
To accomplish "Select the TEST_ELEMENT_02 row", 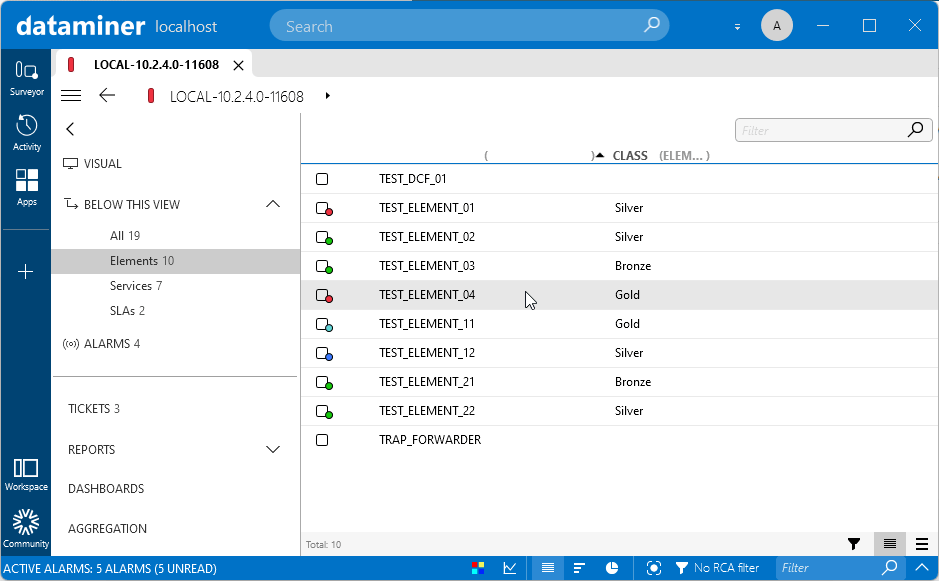I will click(619, 237).
